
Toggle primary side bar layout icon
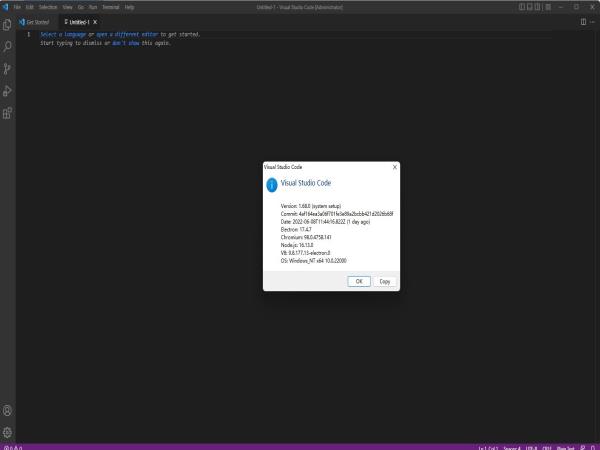[x=522, y=7]
